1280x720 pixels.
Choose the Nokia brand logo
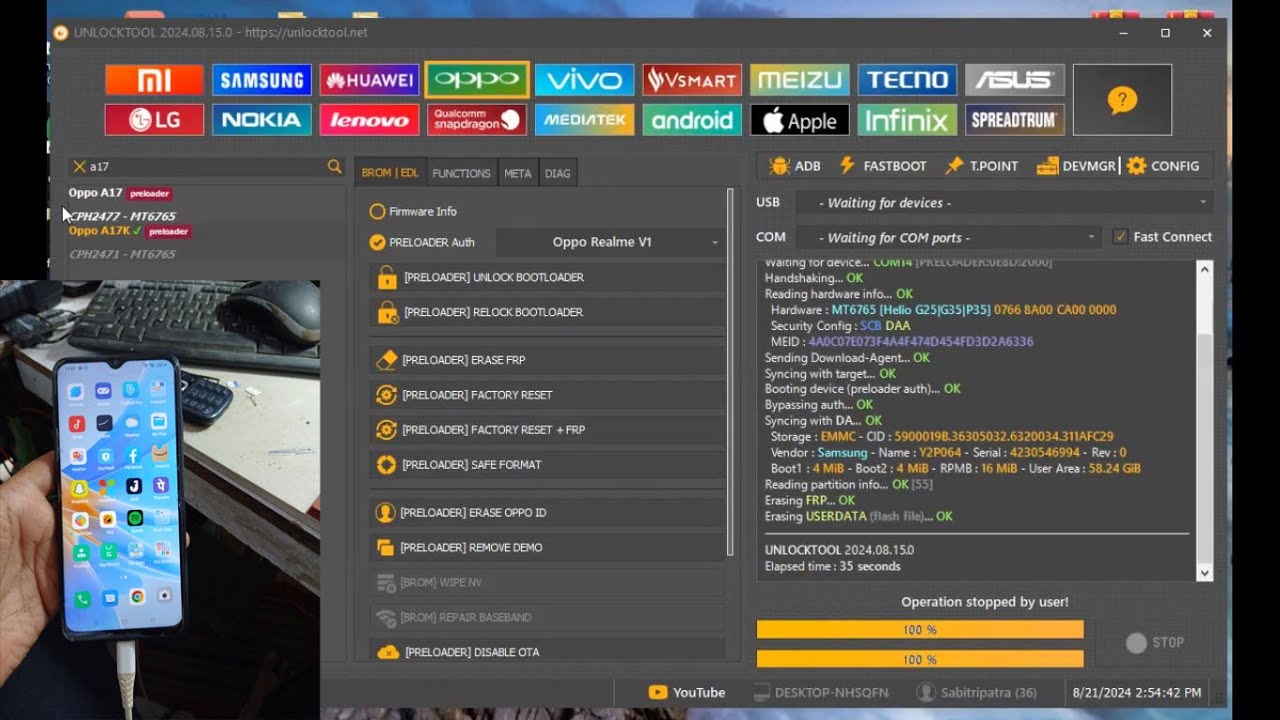pos(262,120)
